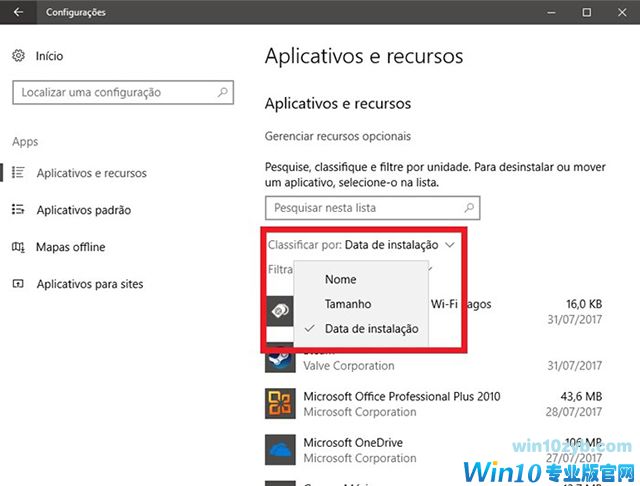Minimize the Configurações window
The image size is (640, 486).
click(x=551, y=12)
